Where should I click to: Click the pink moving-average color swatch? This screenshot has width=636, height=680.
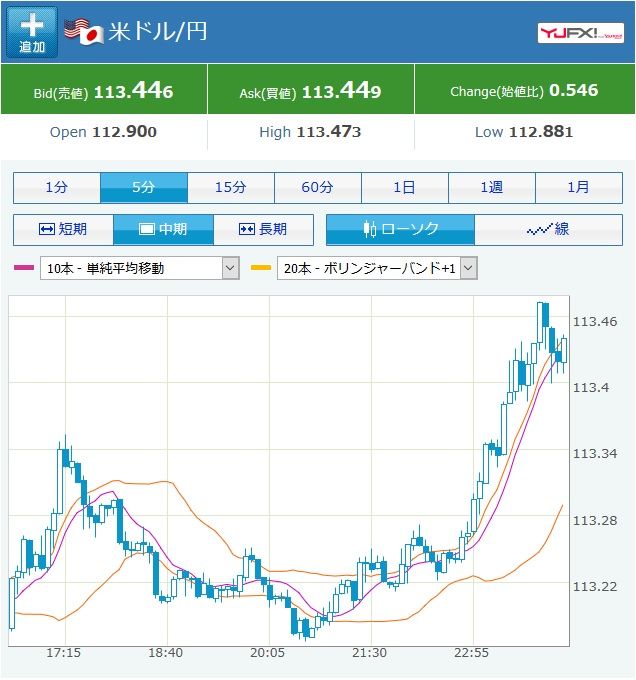pos(24,268)
